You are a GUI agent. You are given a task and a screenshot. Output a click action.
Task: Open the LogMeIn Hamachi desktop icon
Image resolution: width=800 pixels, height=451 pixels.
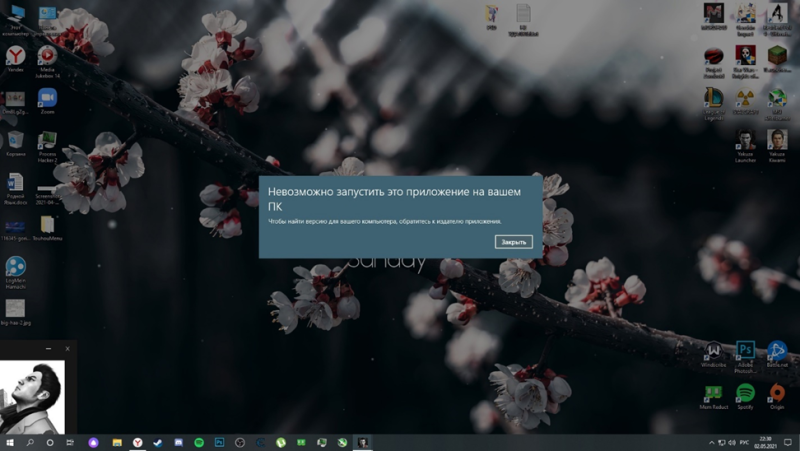tap(15, 272)
